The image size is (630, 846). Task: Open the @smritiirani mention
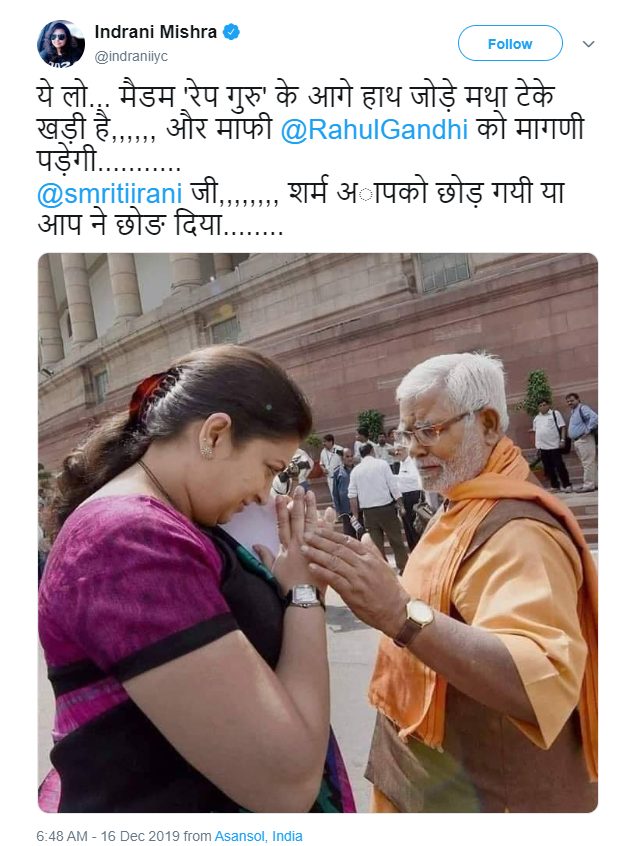[109, 193]
